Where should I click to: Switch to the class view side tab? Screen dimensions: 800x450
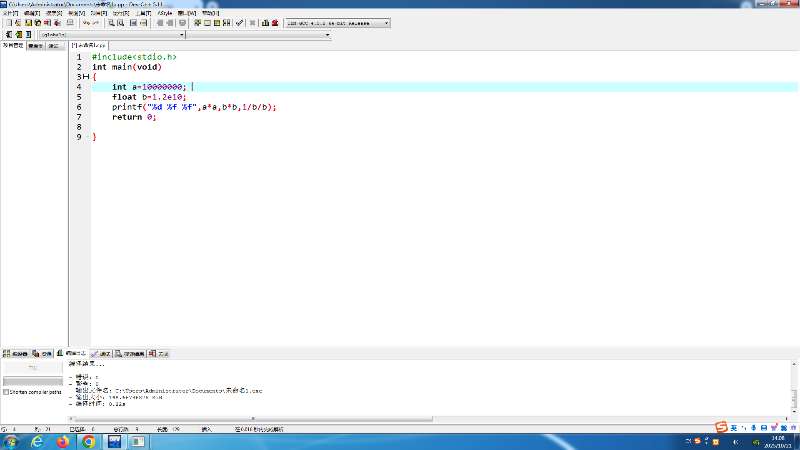tap(36, 46)
